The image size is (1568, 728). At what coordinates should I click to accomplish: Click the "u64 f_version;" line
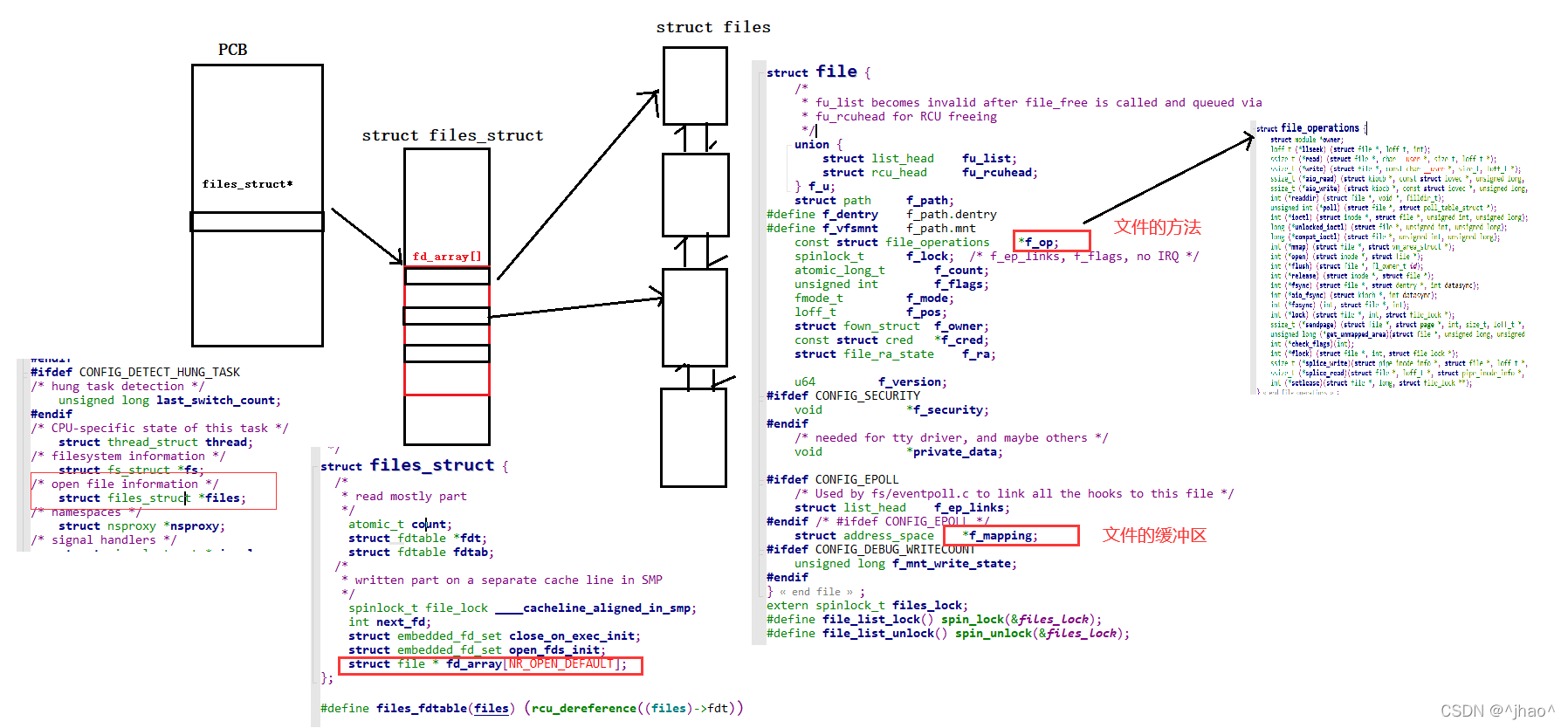[x=871, y=381]
